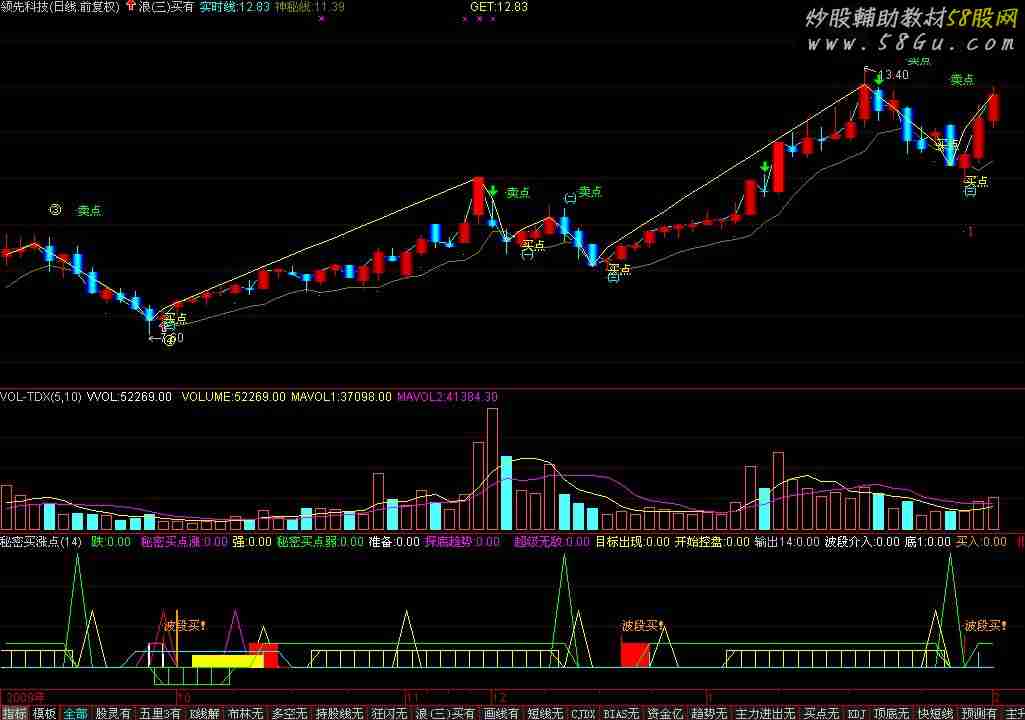Select the 指标 tab at bottom left
Viewport: 1025px width, 720px height.
point(14,713)
